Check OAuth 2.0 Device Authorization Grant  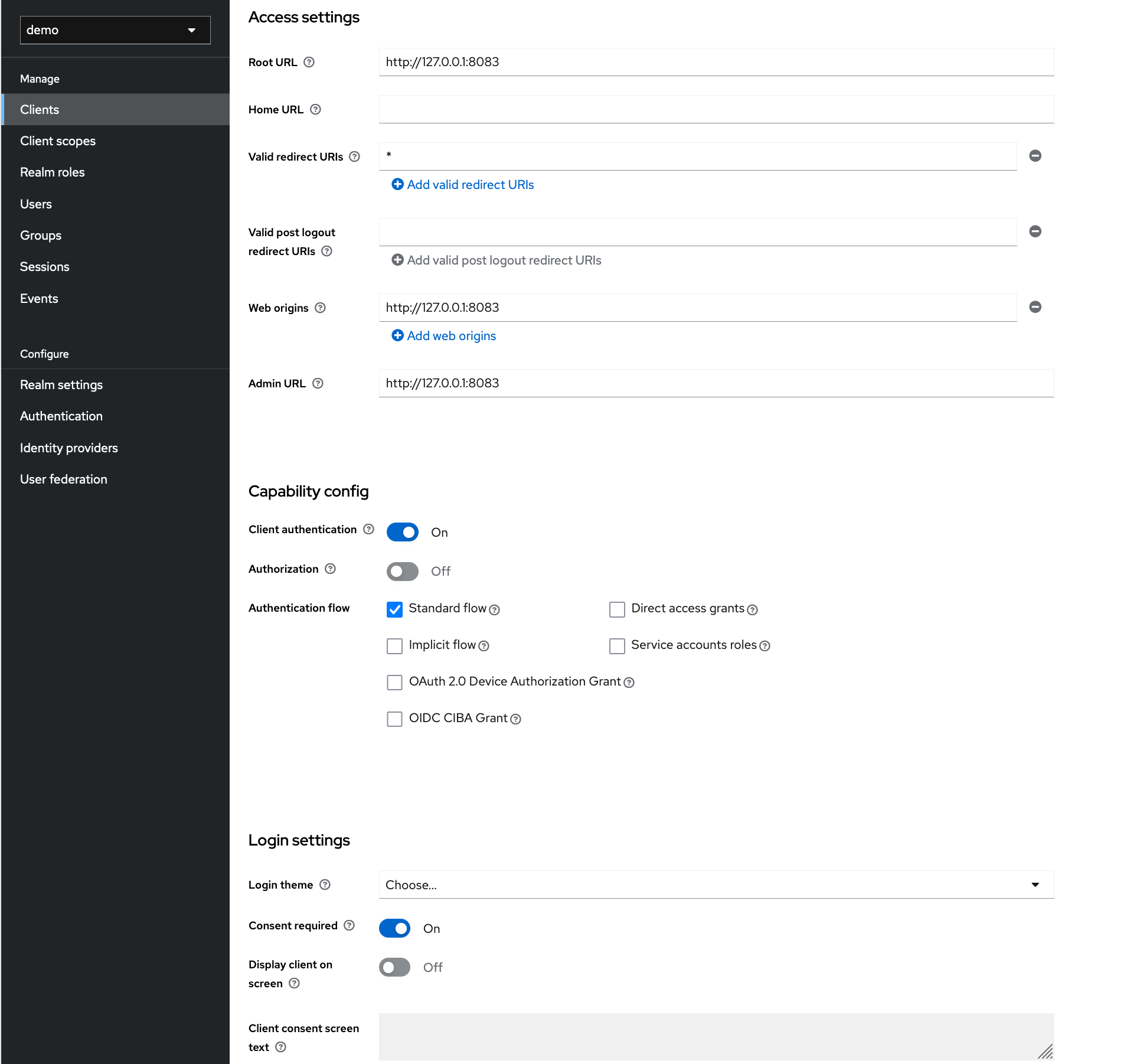(x=394, y=683)
